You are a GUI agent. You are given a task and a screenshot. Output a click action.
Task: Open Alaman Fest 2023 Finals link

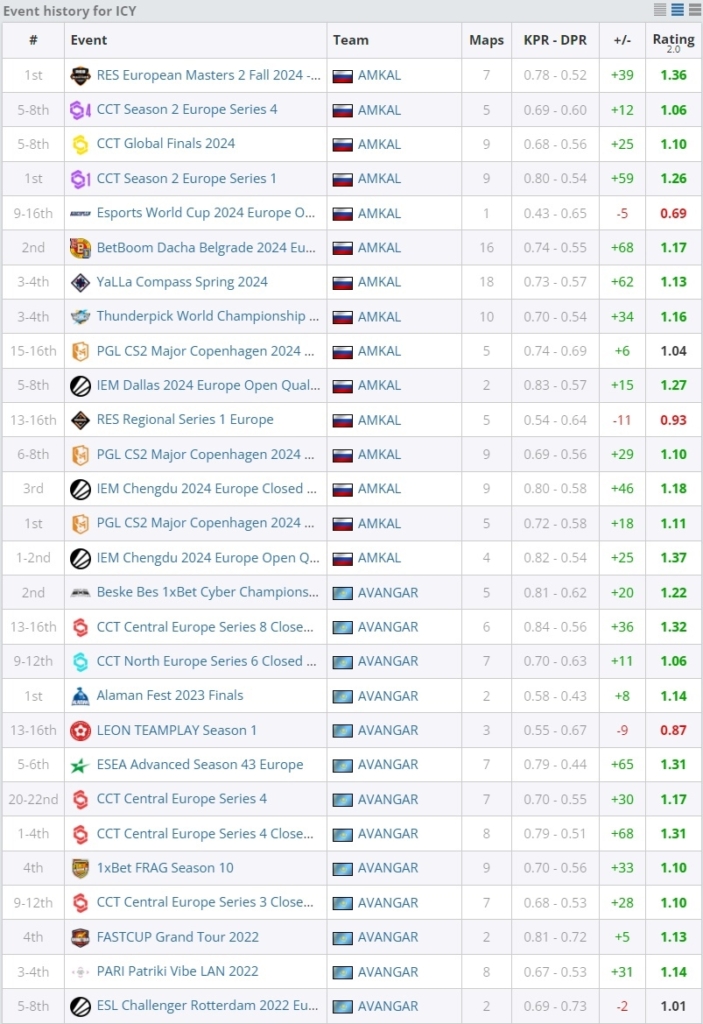tap(170, 696)
